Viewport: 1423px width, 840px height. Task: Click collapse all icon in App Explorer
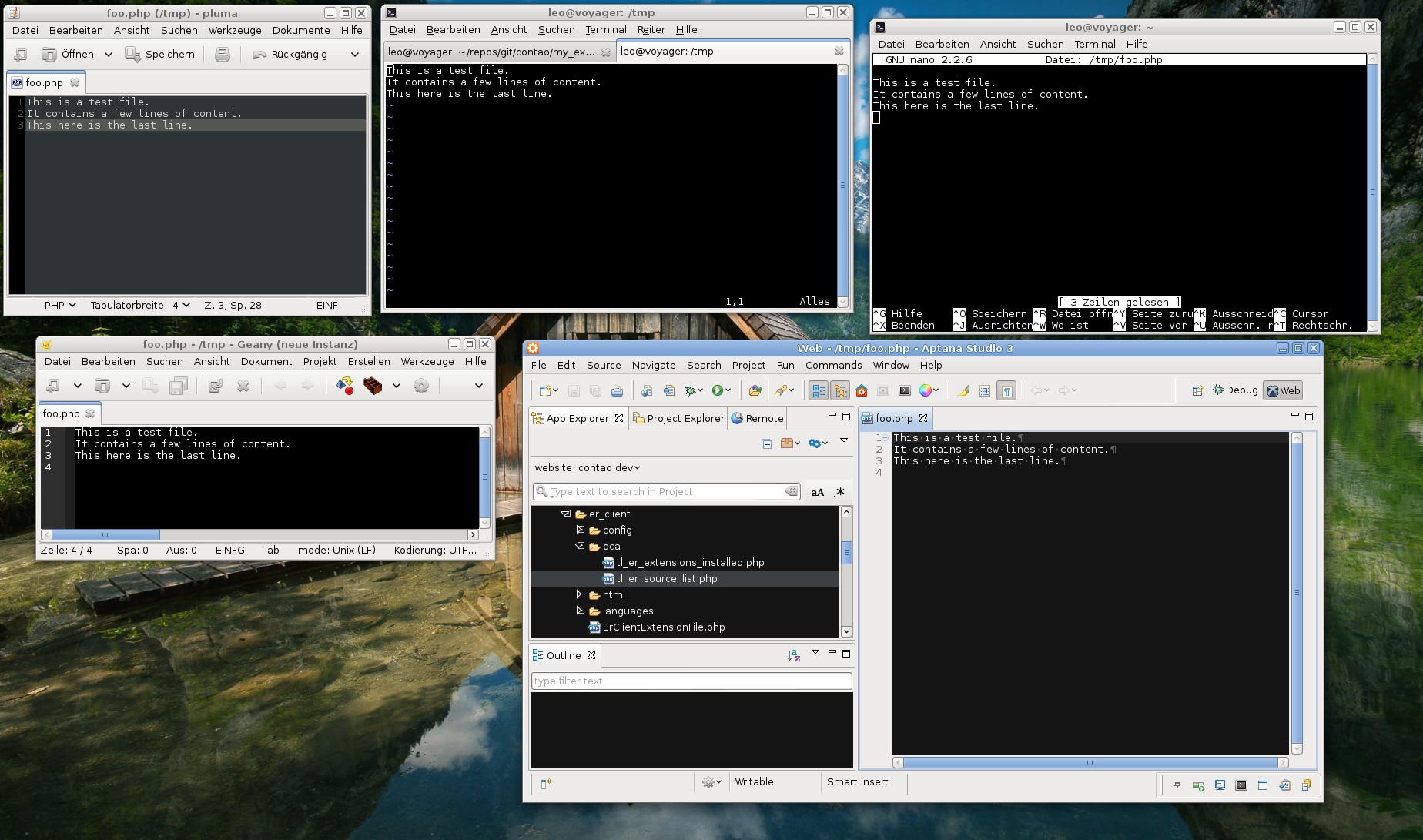766,443
